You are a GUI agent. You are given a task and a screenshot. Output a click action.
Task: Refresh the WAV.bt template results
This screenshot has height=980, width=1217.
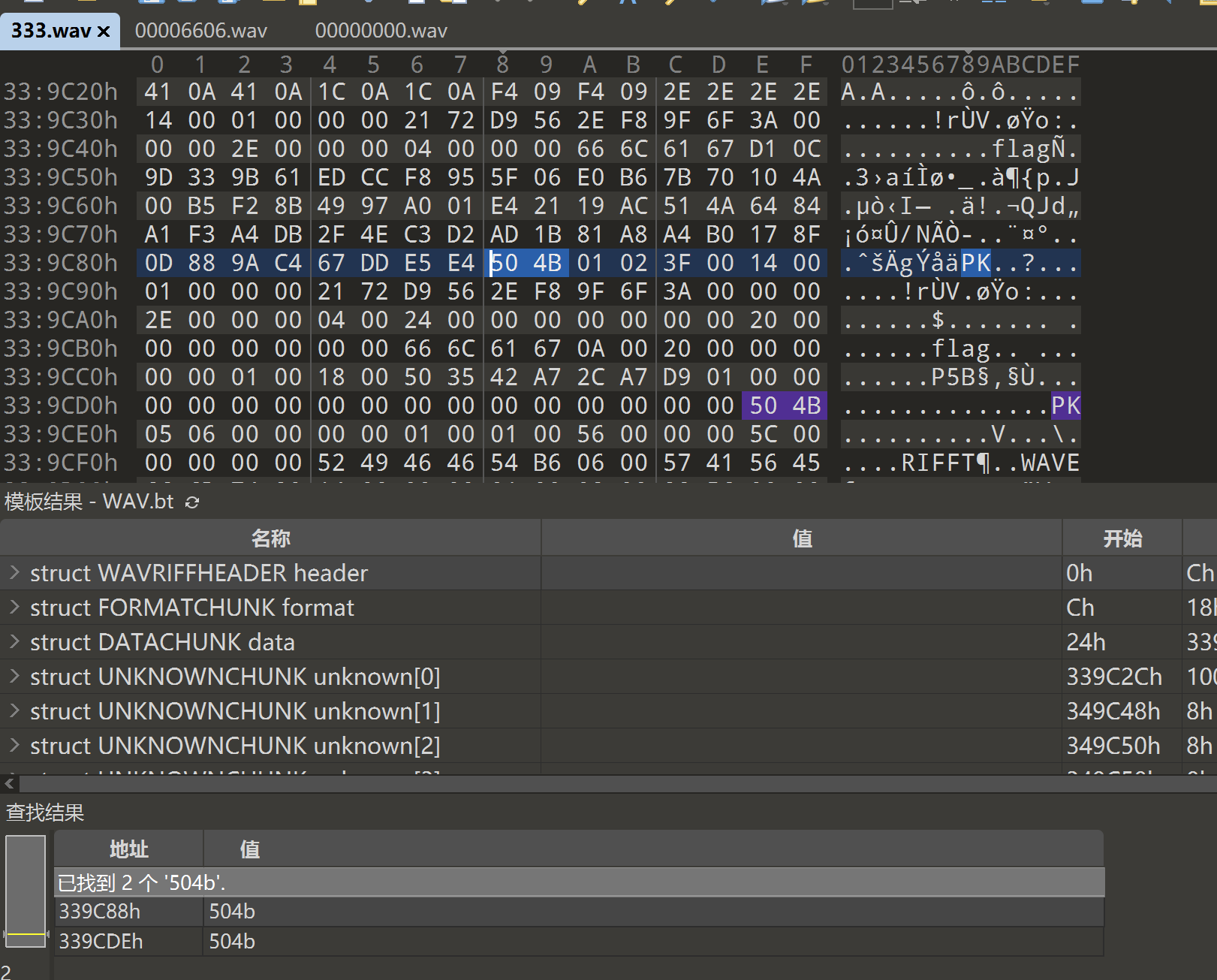click(x=192, y=502)
